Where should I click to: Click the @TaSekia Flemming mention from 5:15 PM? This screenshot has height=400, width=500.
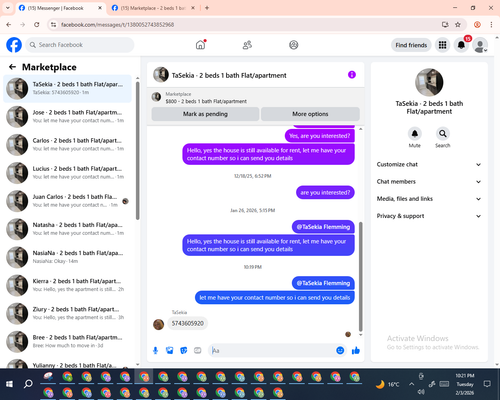pos(323,227)
